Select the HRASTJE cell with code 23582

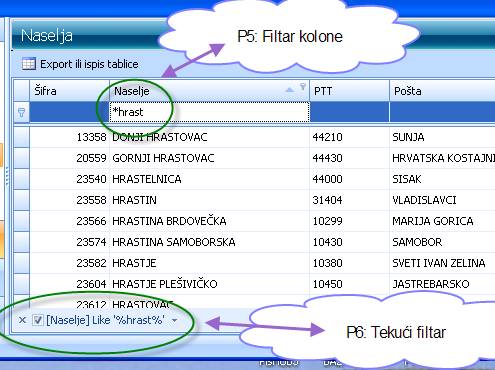tap(210, 263)
